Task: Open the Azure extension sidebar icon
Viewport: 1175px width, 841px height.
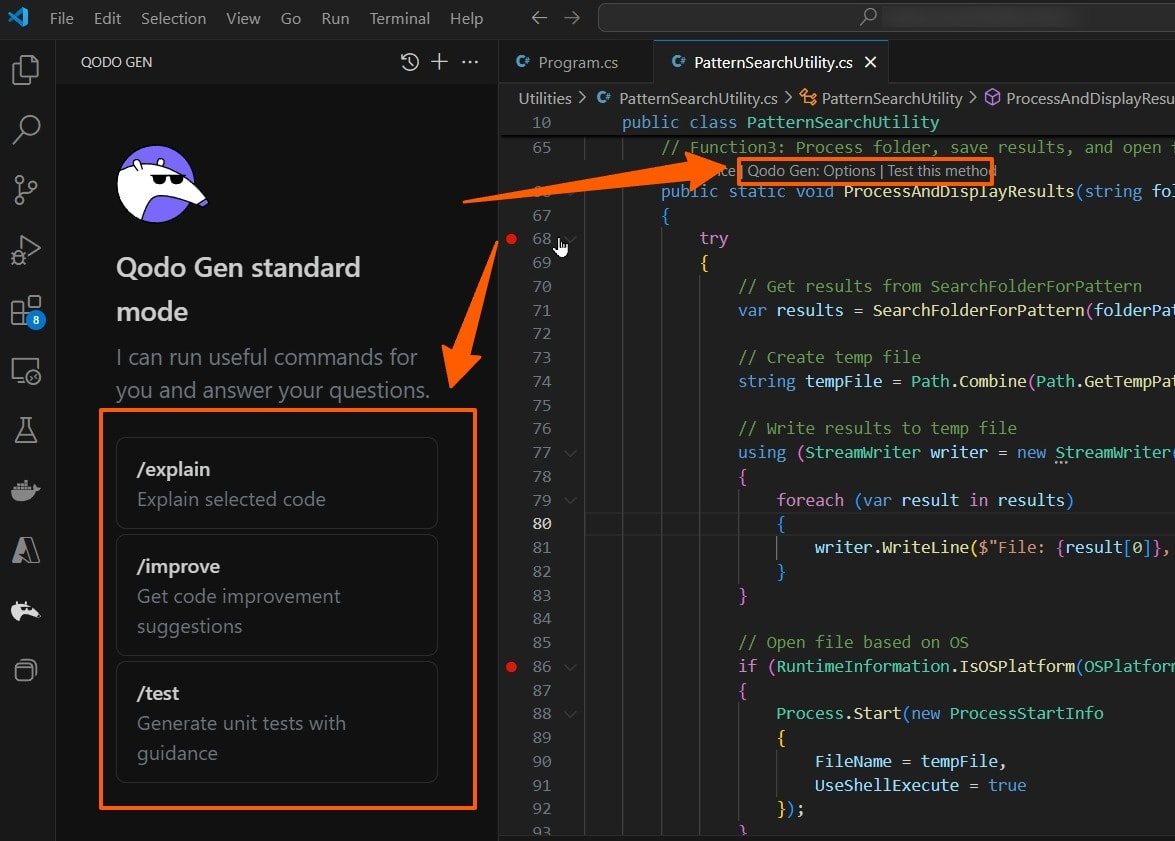Action: click(26, 550)
